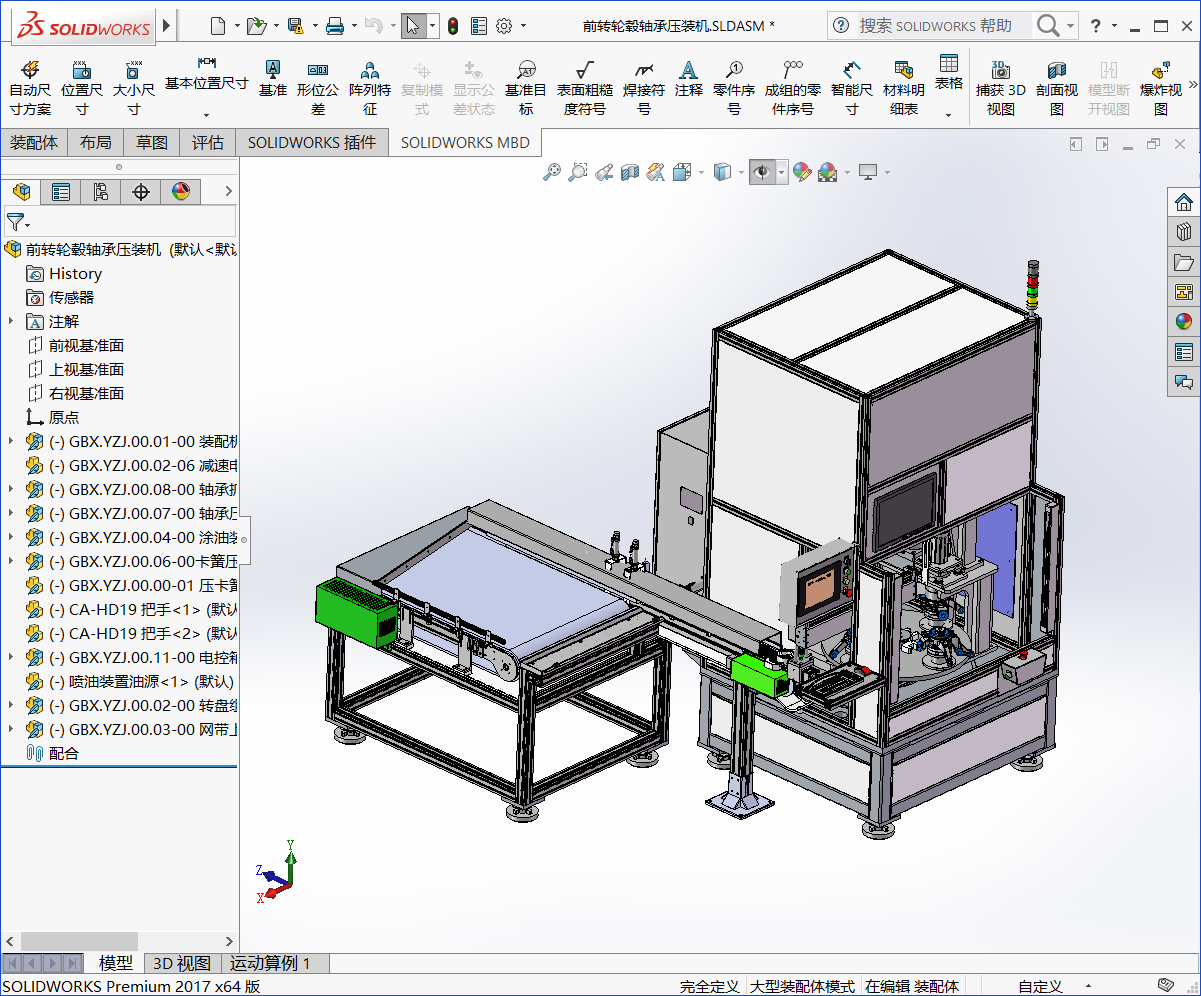The height and width of the screenshot is (996, 1201).
Task: Open the 剖面视图 (Section View) tool
Action: (1057, 87)
